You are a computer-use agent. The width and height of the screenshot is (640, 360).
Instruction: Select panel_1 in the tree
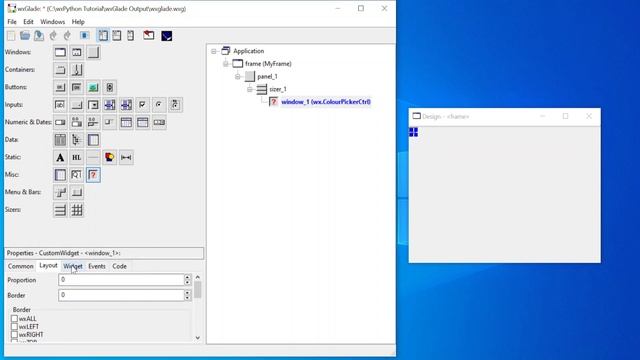click(x=267, y=76)
